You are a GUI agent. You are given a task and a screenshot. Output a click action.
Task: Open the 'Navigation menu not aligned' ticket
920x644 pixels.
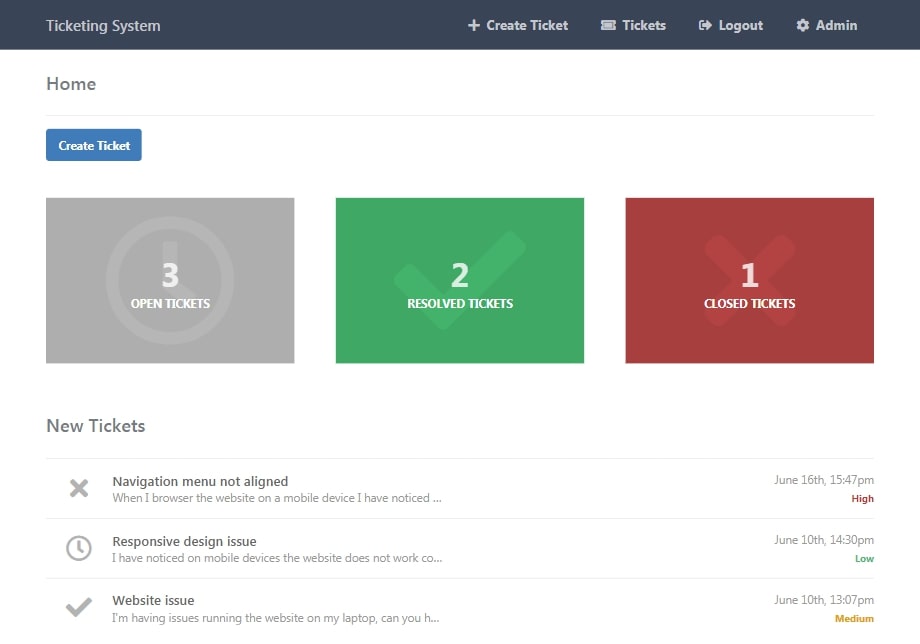(x=200, y=481)
